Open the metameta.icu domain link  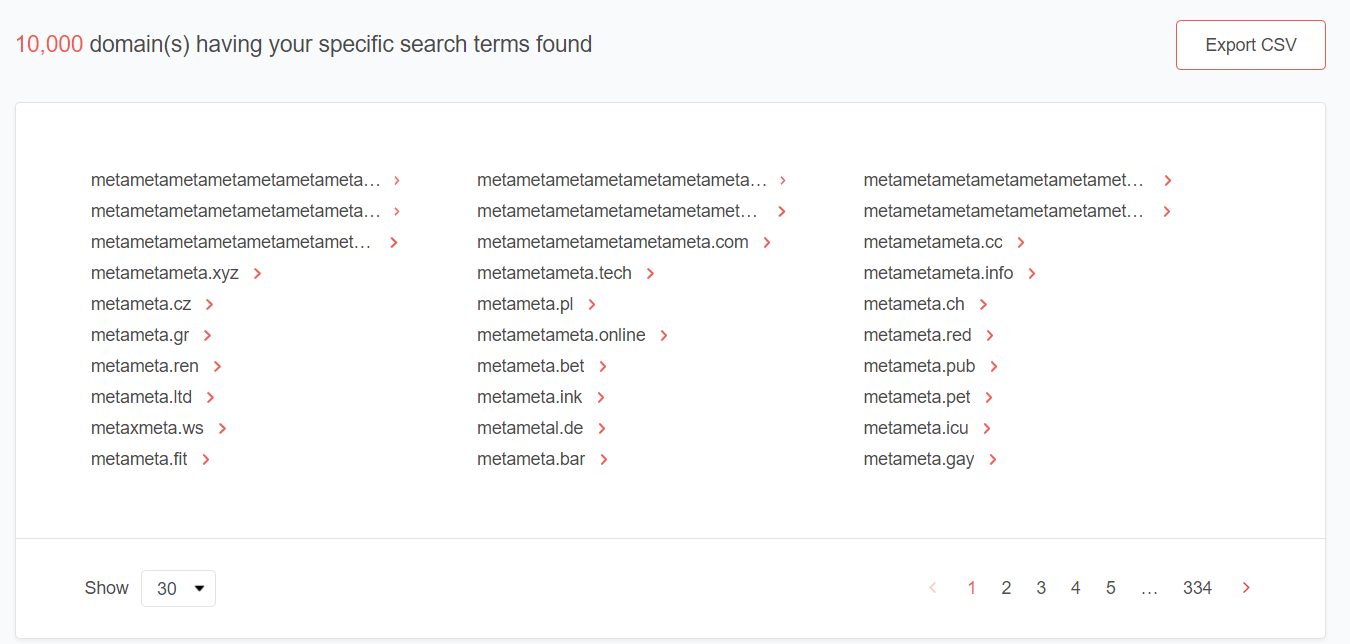click(916, 428)
